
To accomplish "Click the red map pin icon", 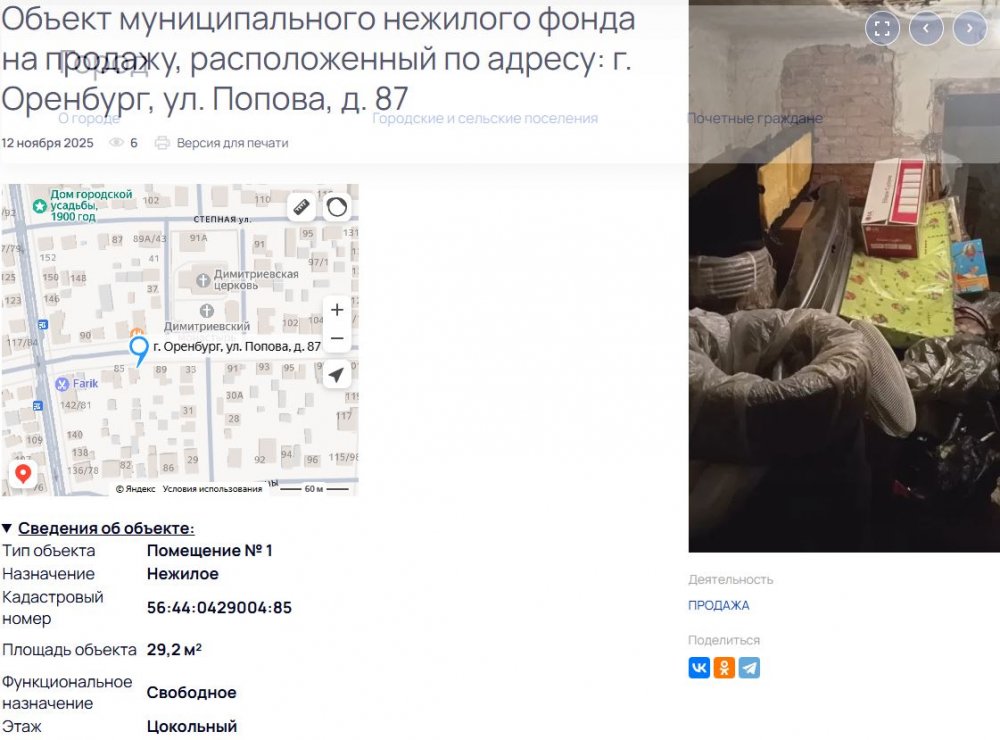I will coord(24,473).
